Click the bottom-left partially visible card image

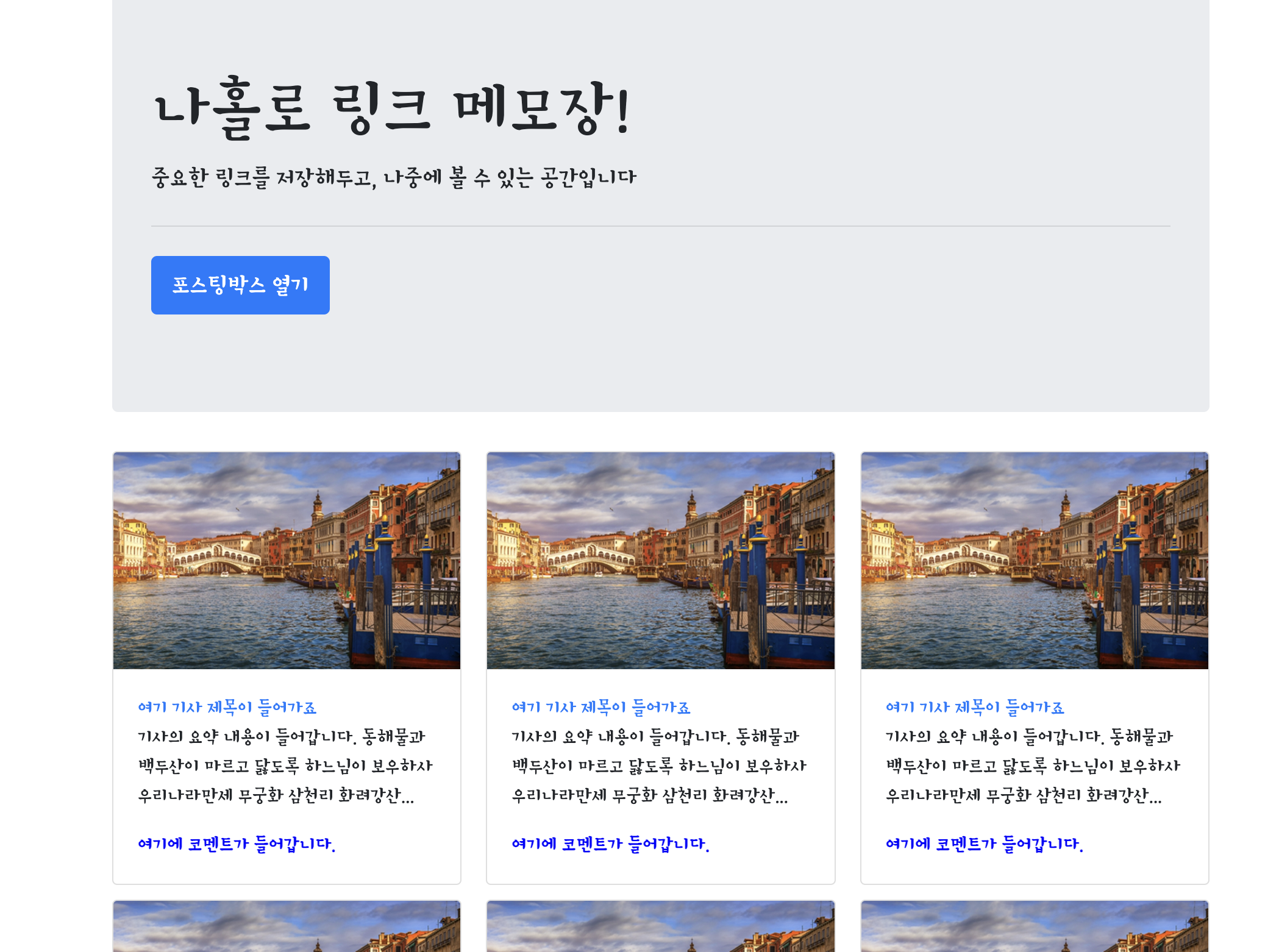[287, 926]
